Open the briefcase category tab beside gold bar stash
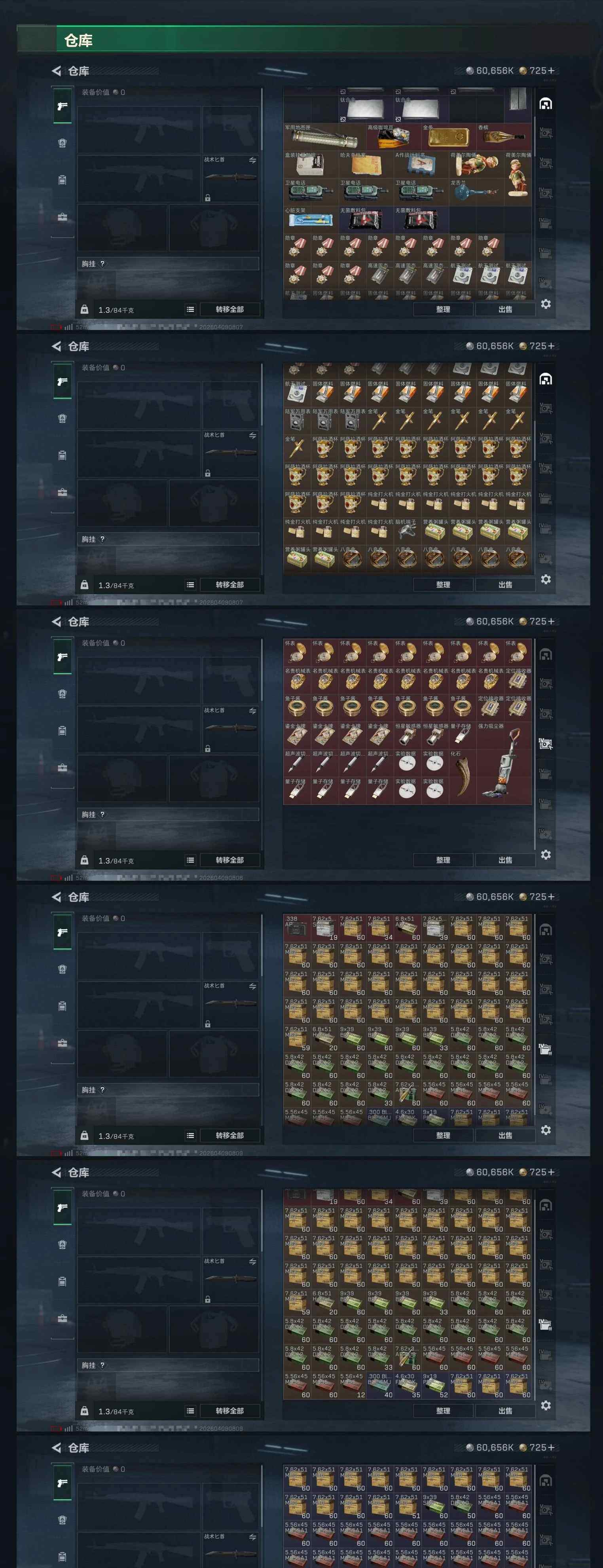 tap(62, 217)
